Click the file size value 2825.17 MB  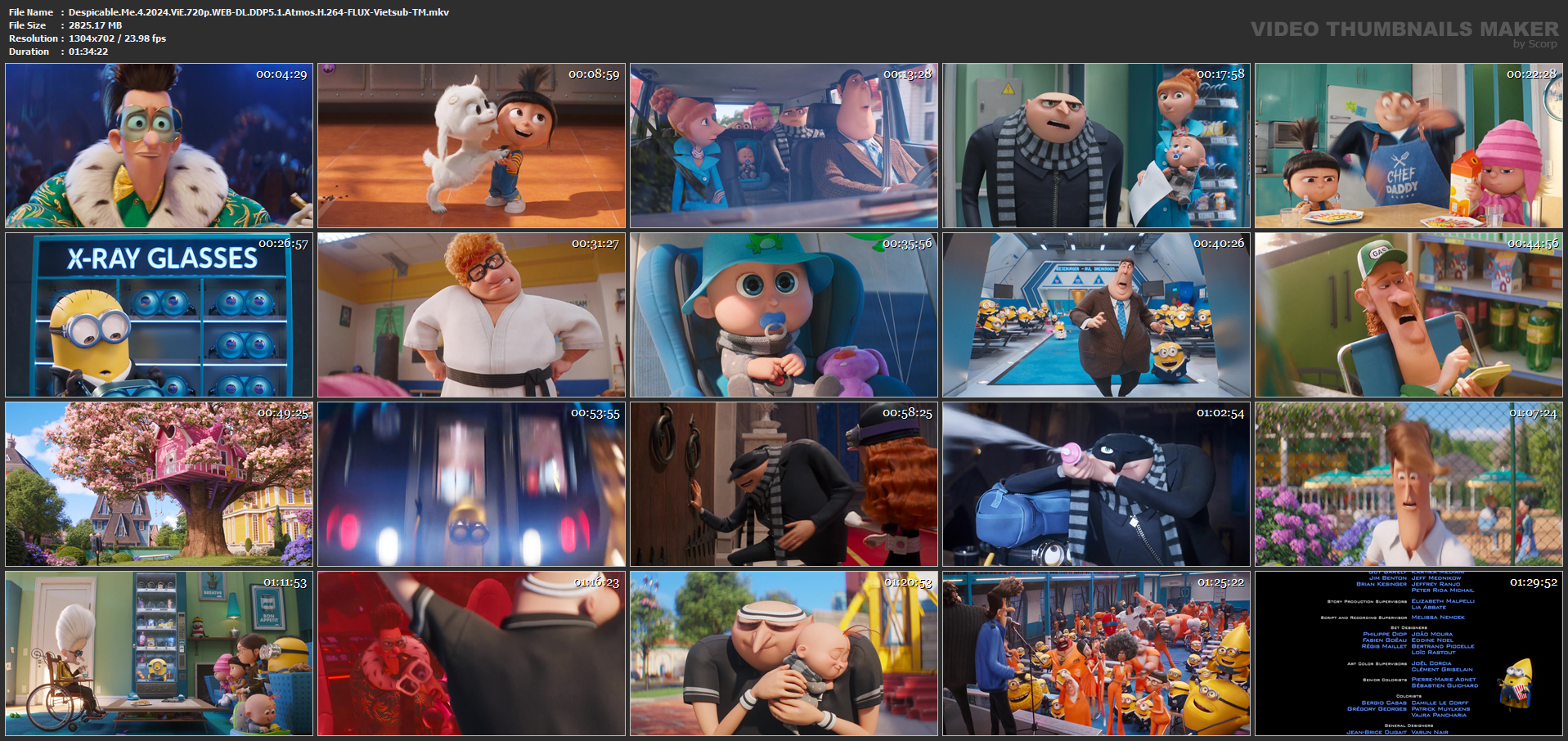click(x=95, y=25)
